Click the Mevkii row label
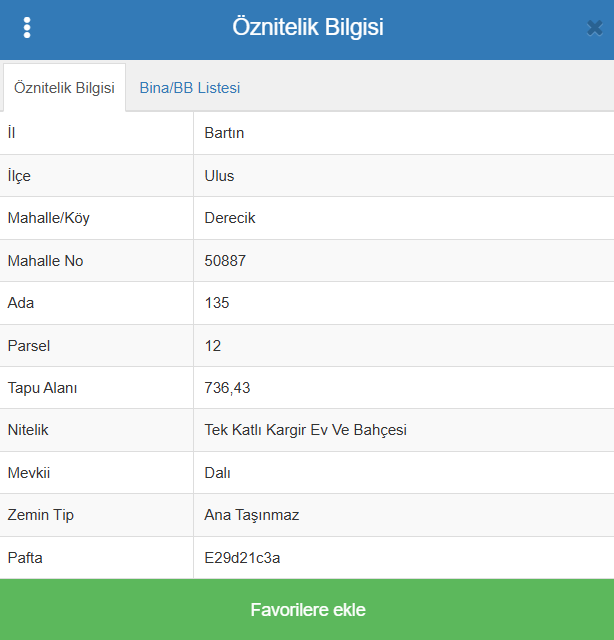 pyautogui.click(x=29, y=473)
